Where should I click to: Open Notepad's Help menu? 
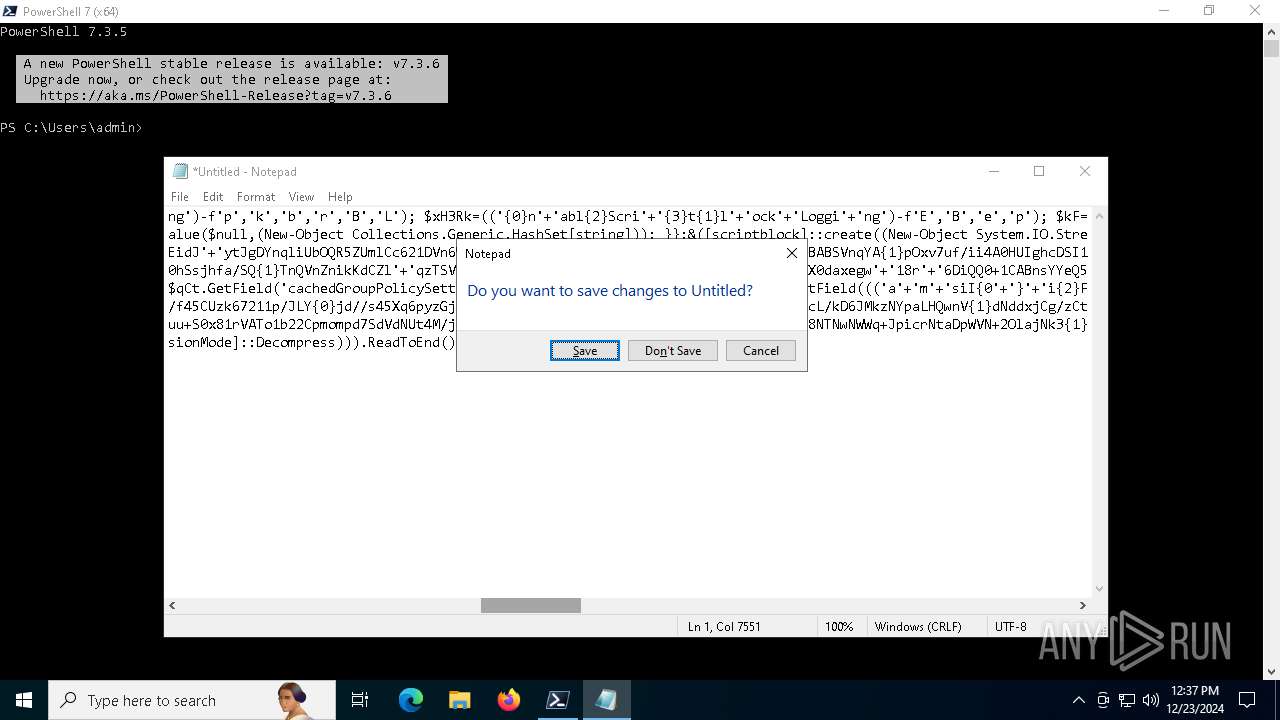click(x=340, y=197)
